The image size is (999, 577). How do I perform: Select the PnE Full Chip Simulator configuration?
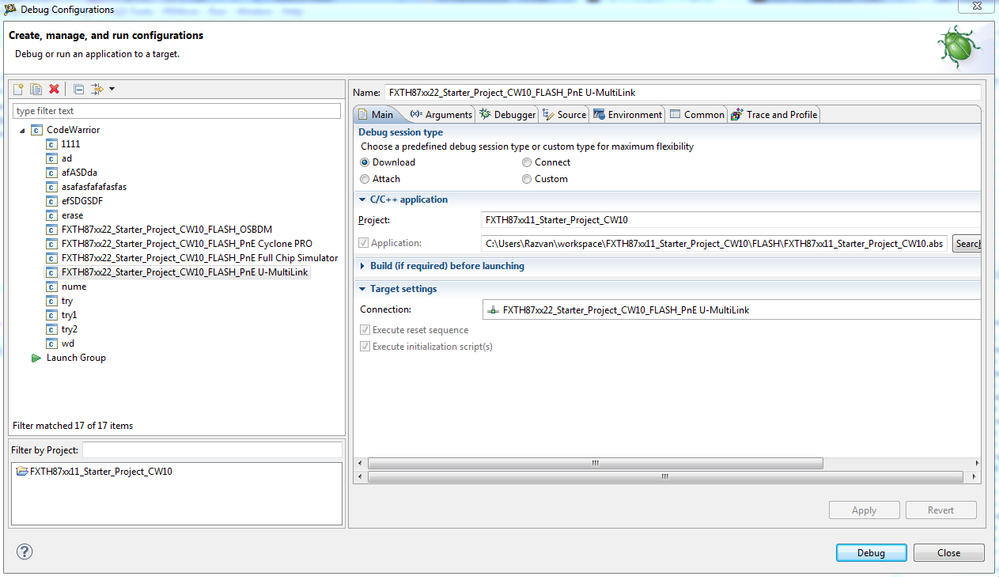click(199, 258)
